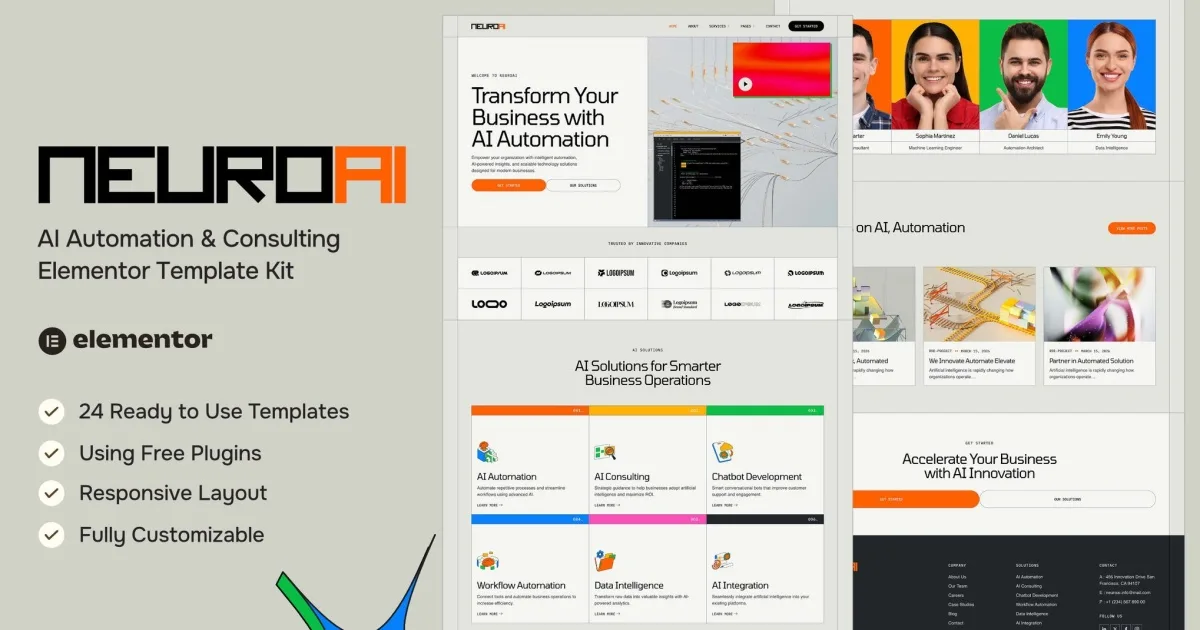
Task: Click Learn More under Data Intelligence
Action: click(x=607, y=614)
